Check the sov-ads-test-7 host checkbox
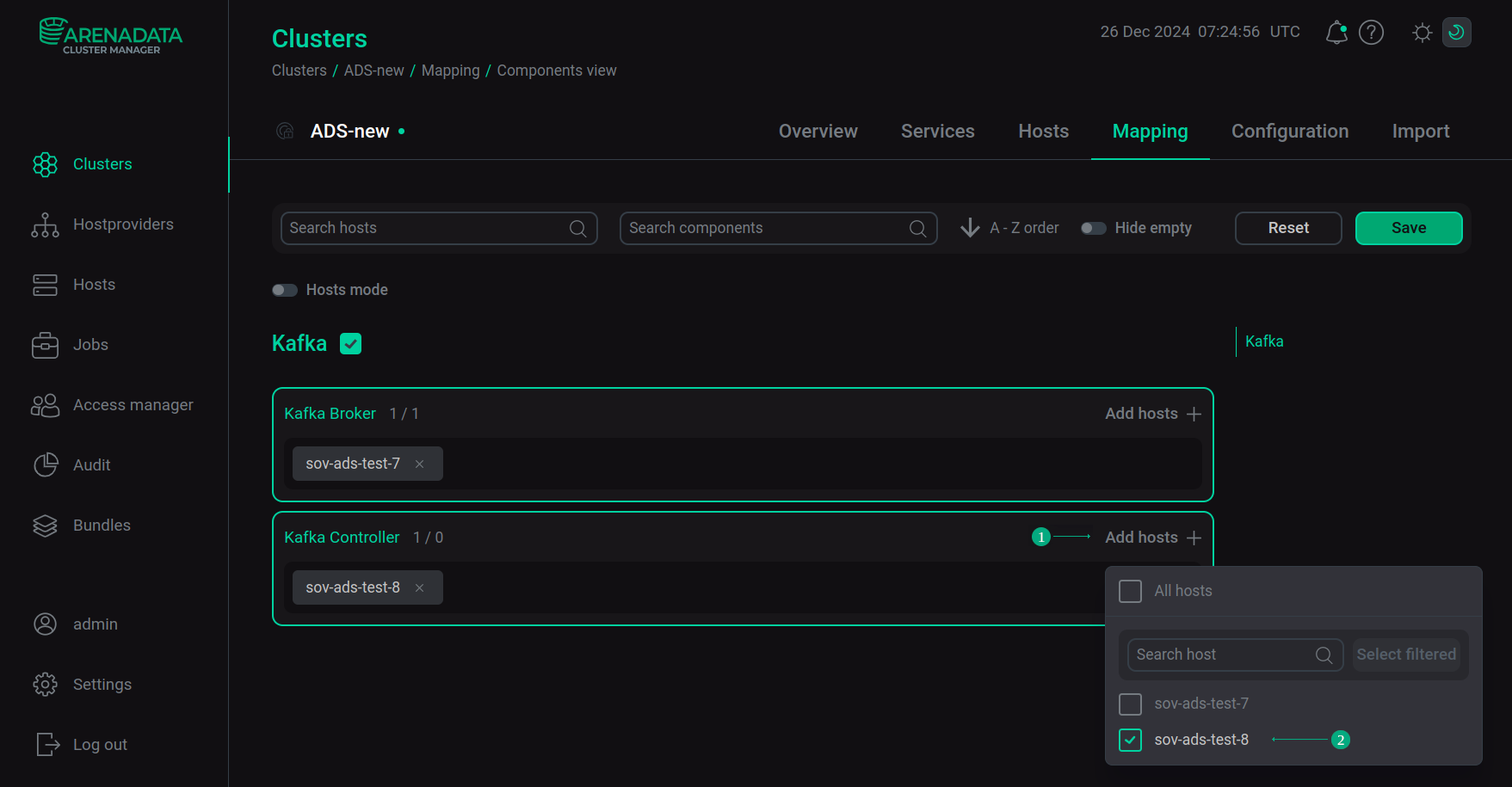This screenshot has height=787, width=1512. (x=1131, y=704)
